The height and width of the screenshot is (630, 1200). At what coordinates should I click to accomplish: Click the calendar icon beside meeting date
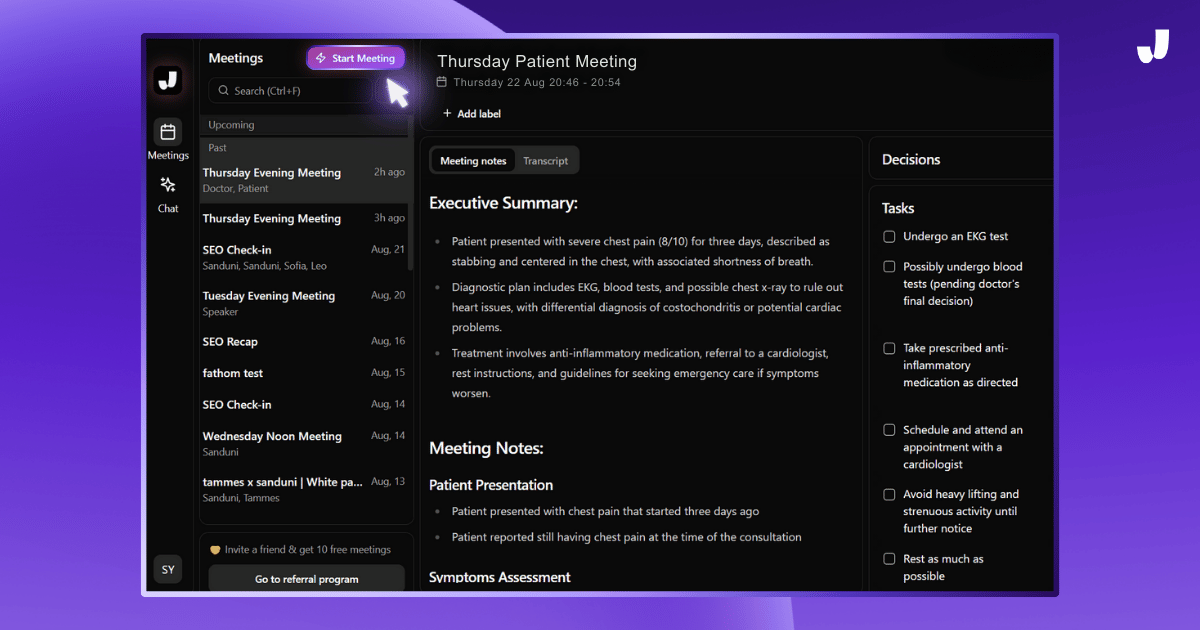pyautogui.click(x=443, y=83)
